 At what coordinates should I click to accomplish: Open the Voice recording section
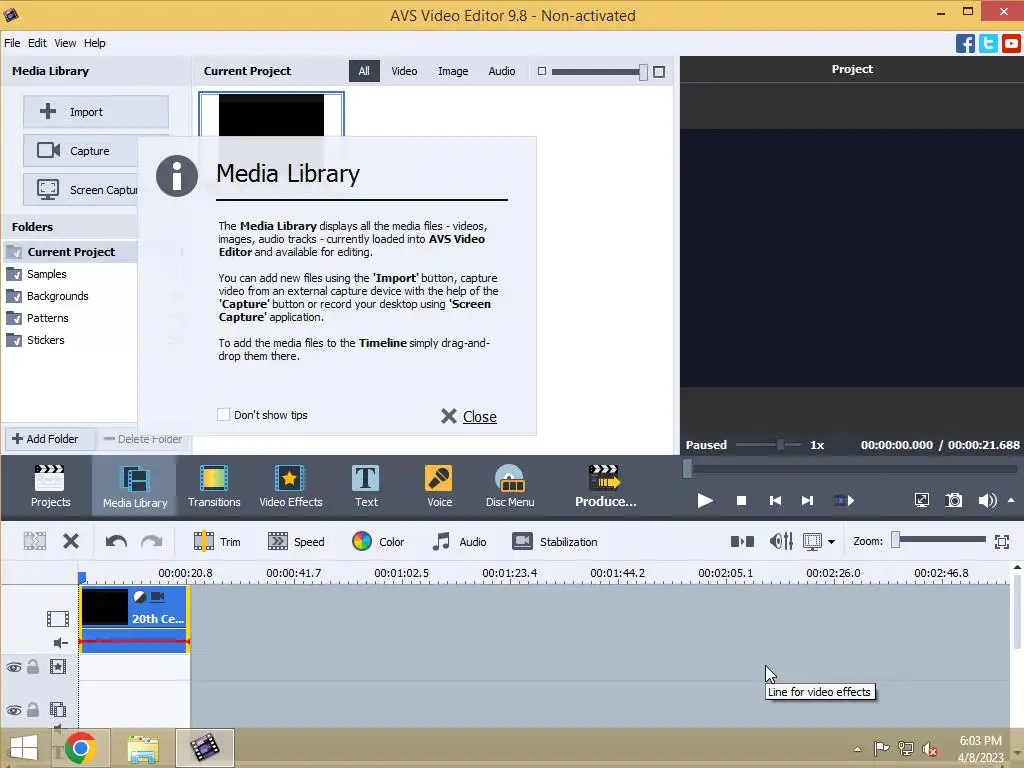coord(440,486)
